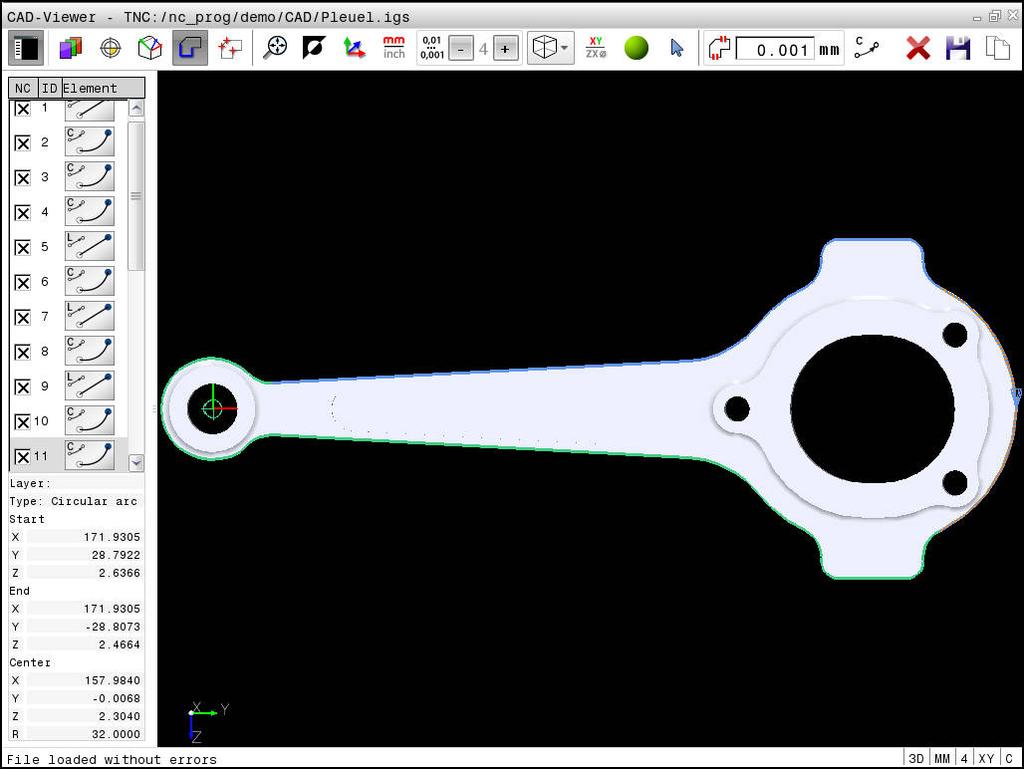Uncheck NC checkbox for element 5
1024x769 pixels.
22,247
